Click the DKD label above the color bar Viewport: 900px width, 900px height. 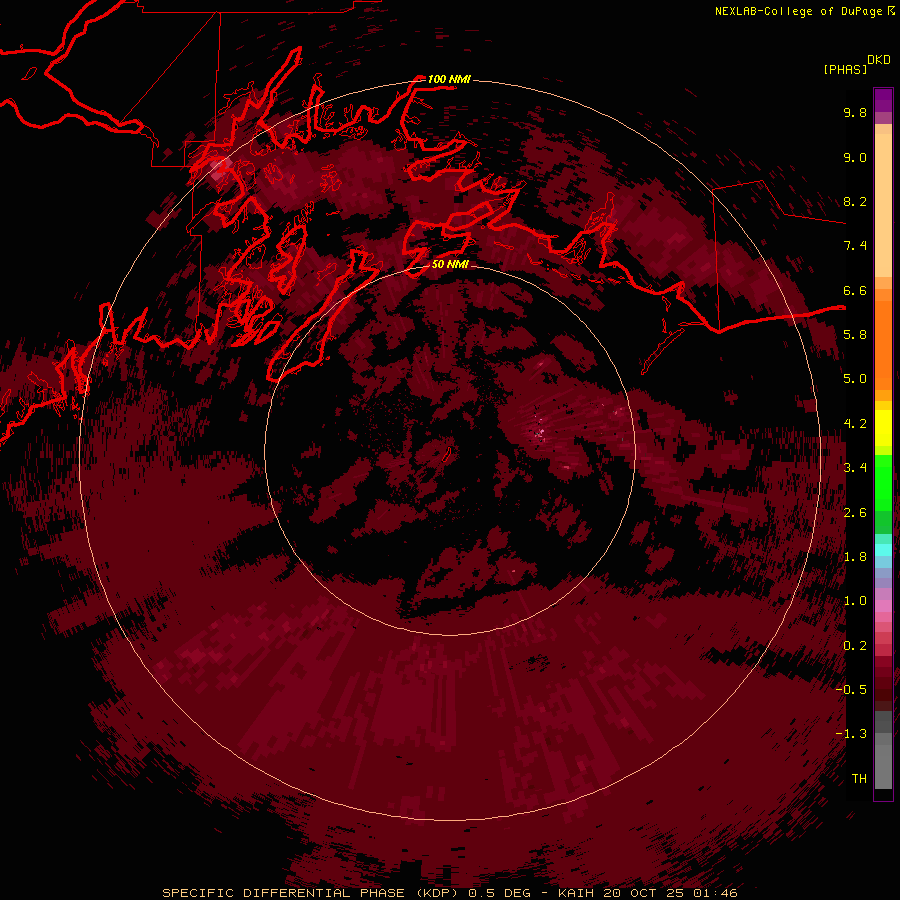click(x=879, y=60)
